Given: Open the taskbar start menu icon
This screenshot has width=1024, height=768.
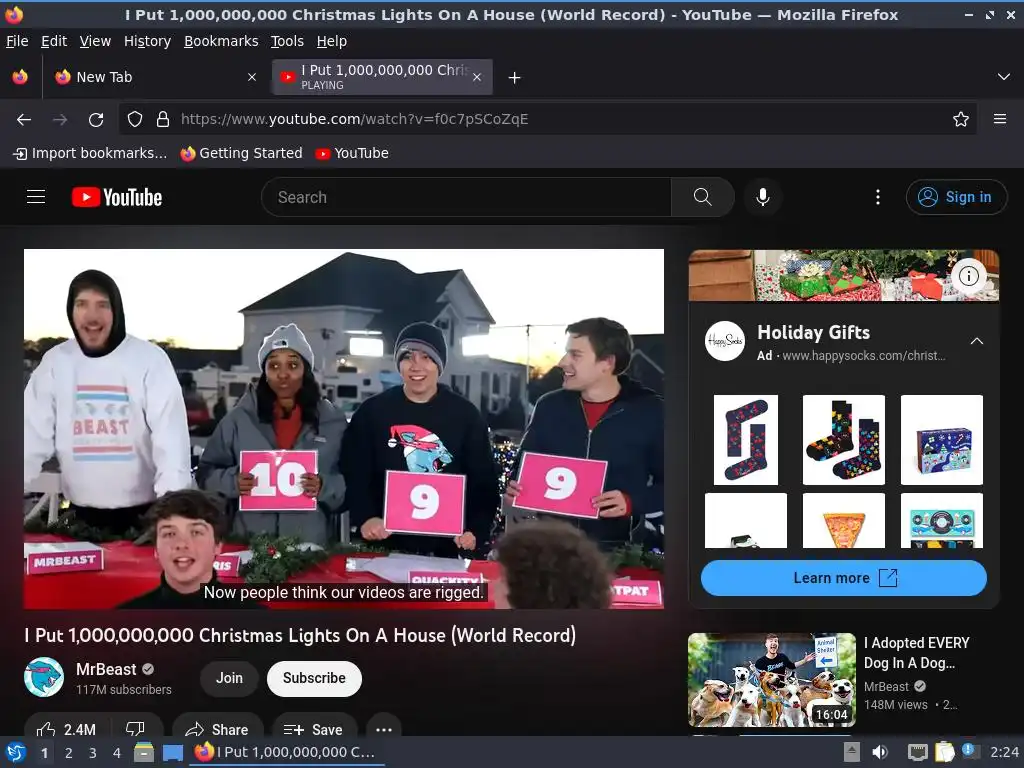Looking at the screenshot, I should pos(16,753).
